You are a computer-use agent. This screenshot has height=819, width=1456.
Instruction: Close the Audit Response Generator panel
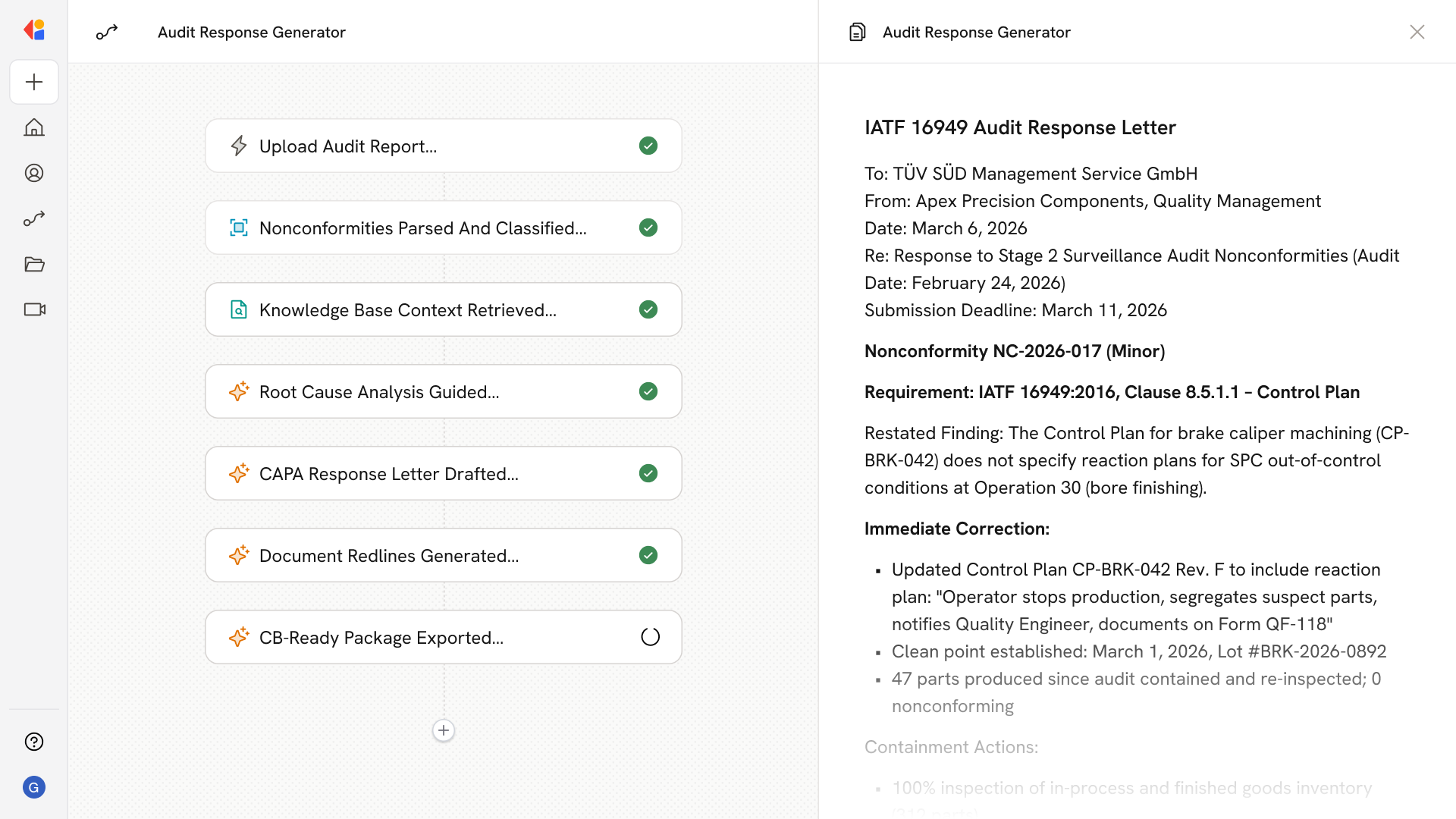[x=1417, y=32]
